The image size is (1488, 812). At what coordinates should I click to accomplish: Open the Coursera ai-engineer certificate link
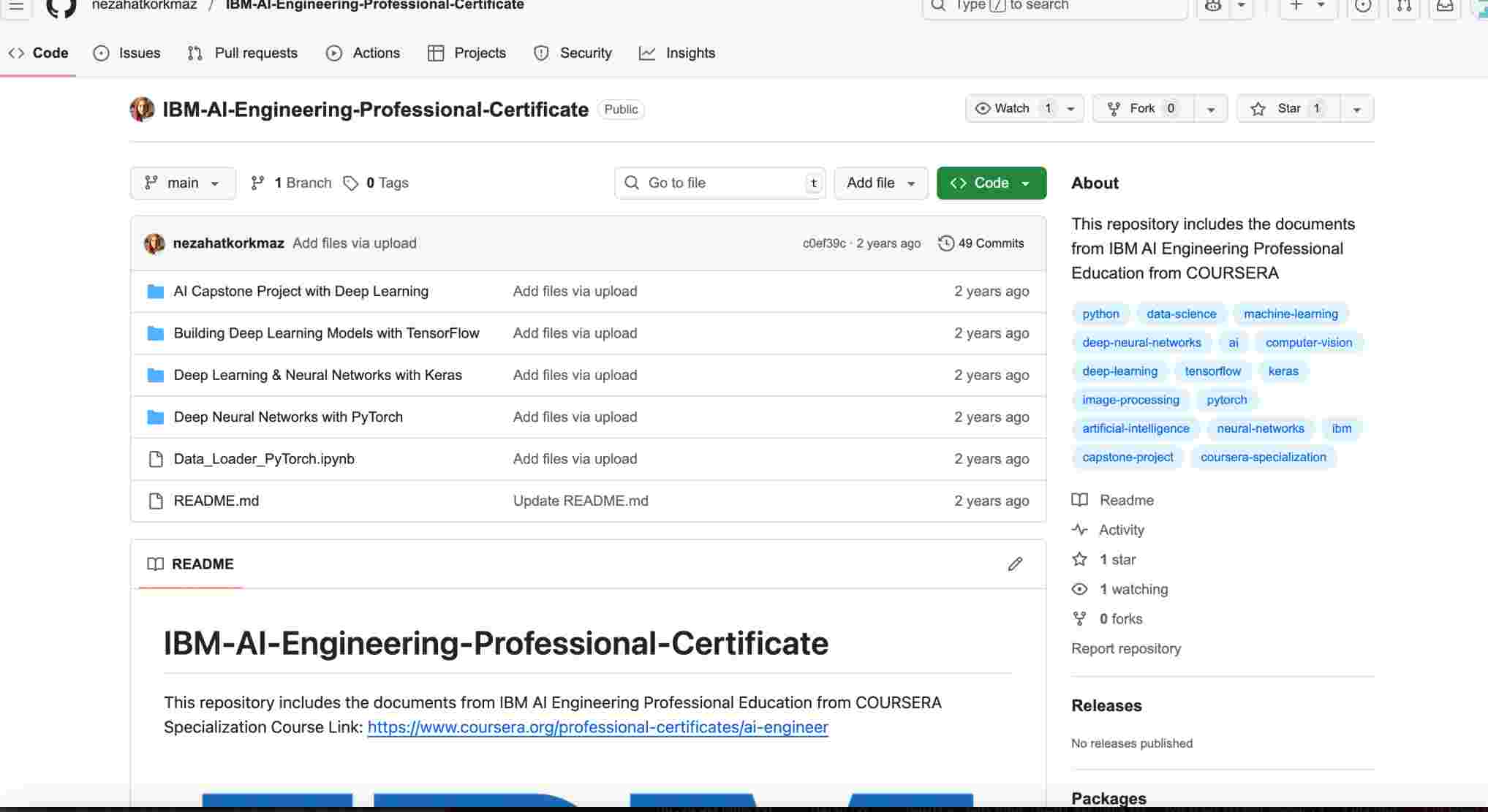(x=597, y=727)
